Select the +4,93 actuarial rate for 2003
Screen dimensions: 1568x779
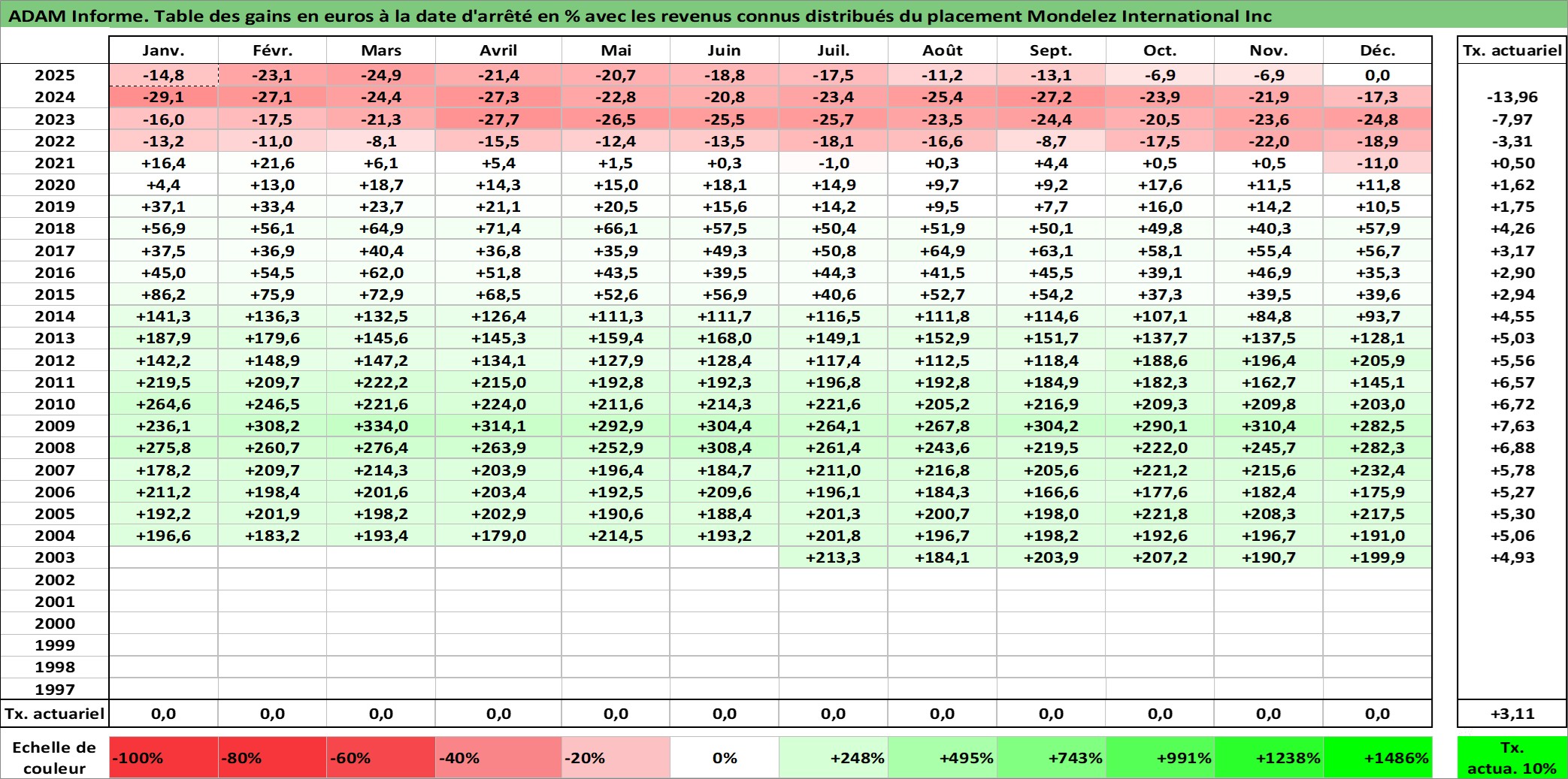point(1512,557)
